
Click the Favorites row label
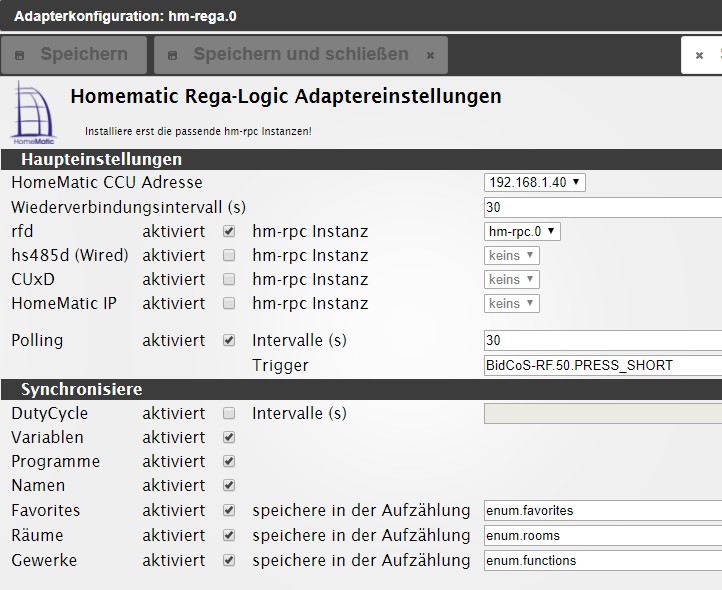pos(46,510)
